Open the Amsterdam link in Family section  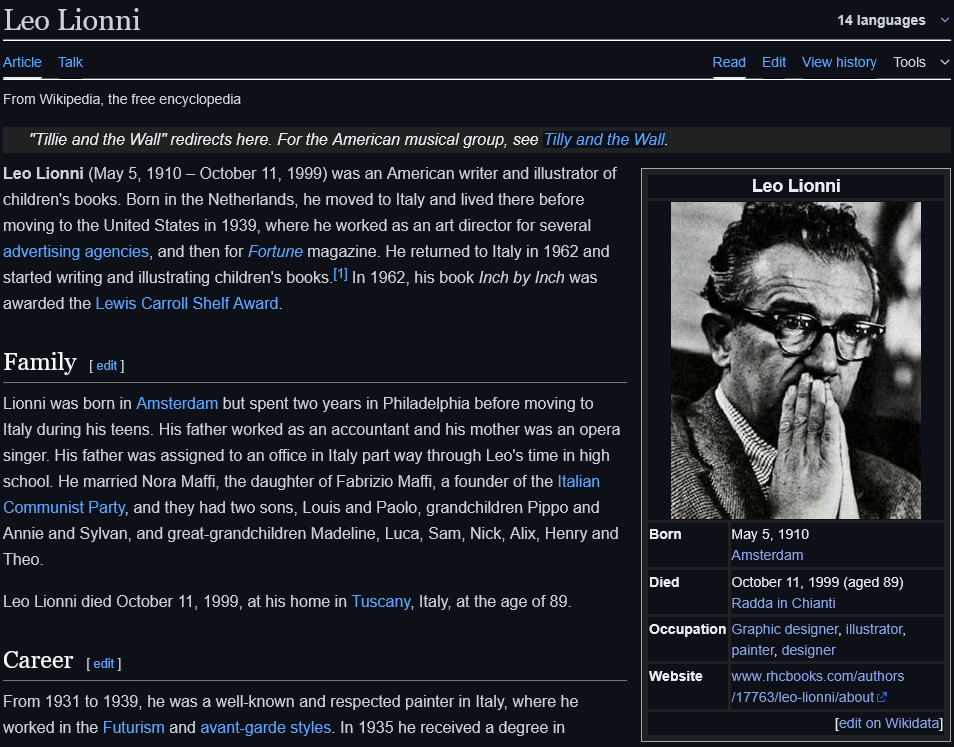[x=177, y=403]
